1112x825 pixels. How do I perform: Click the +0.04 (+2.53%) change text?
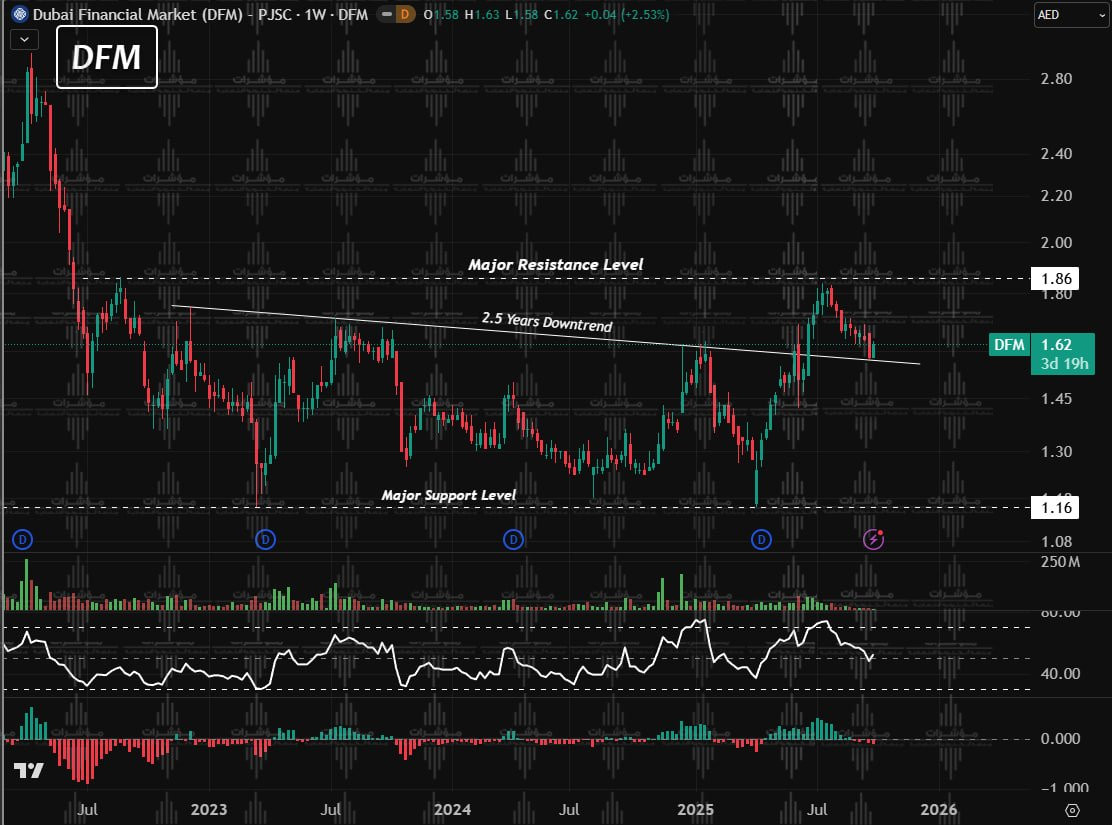tap(626, 14)
